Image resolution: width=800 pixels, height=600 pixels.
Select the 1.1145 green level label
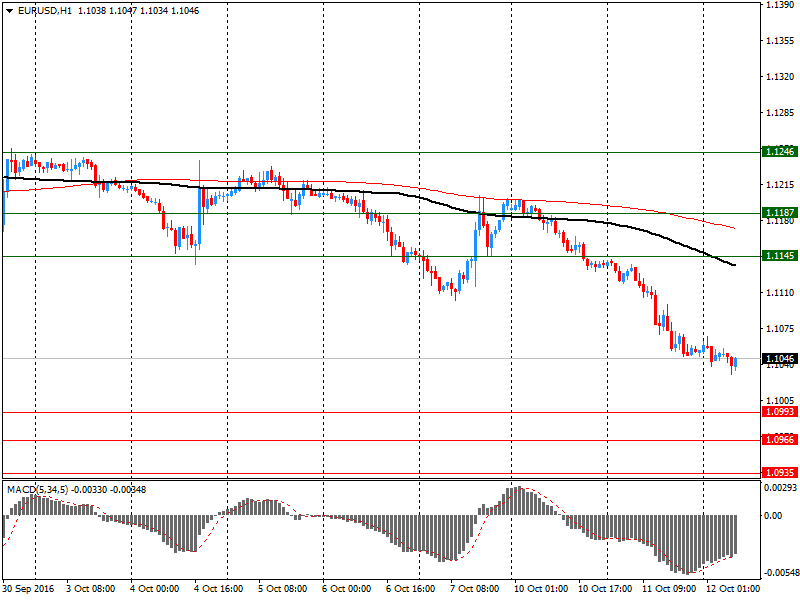click(x=780, y=255)
